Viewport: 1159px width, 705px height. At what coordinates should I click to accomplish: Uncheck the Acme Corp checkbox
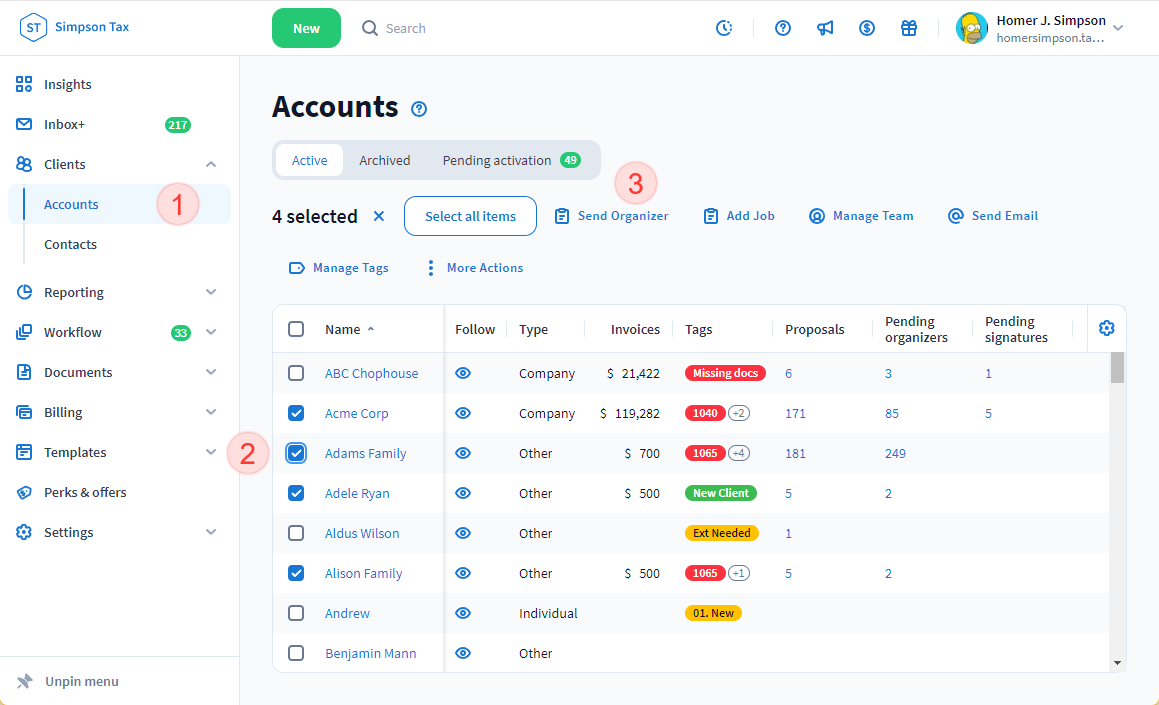296,413
